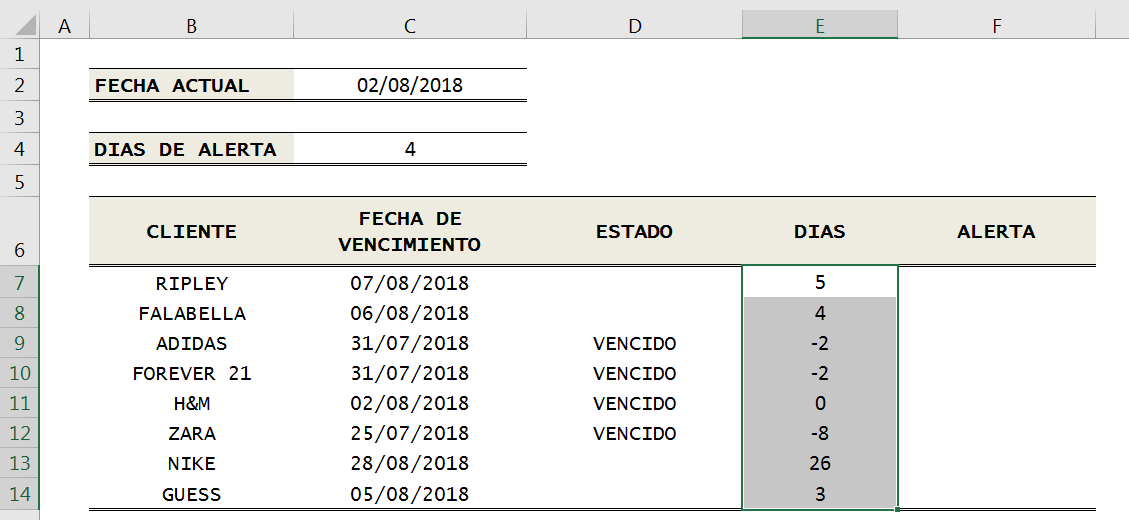Click the Select All corner triangle

click(20, 27)
